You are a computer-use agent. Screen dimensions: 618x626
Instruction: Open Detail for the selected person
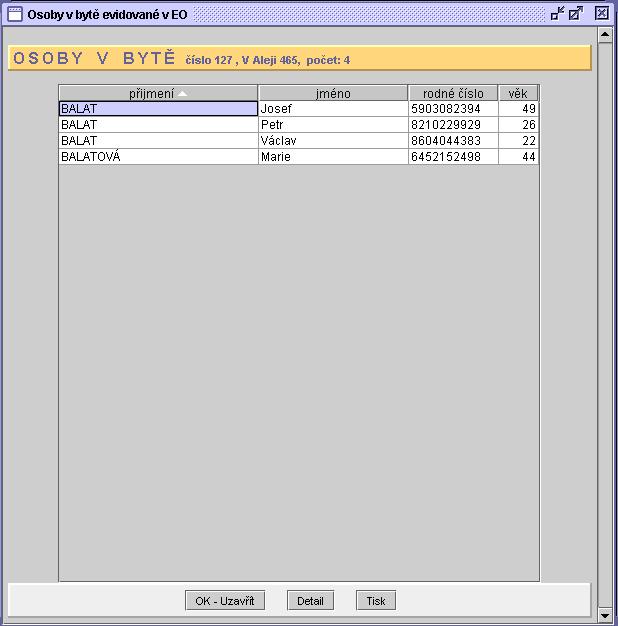tap(310, 600)
